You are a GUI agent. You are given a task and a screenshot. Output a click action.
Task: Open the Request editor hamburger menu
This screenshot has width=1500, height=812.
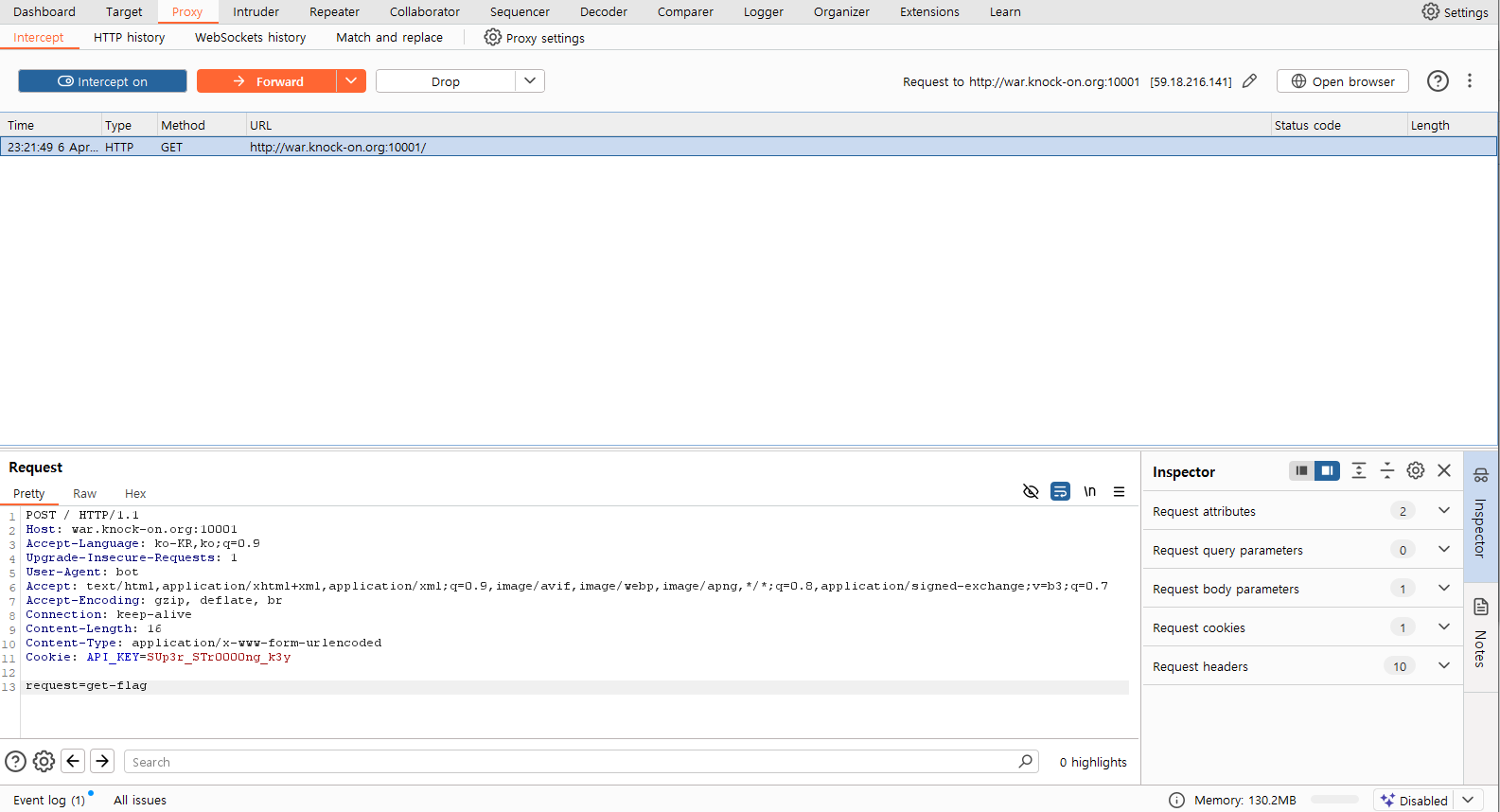click(1119, 491)
